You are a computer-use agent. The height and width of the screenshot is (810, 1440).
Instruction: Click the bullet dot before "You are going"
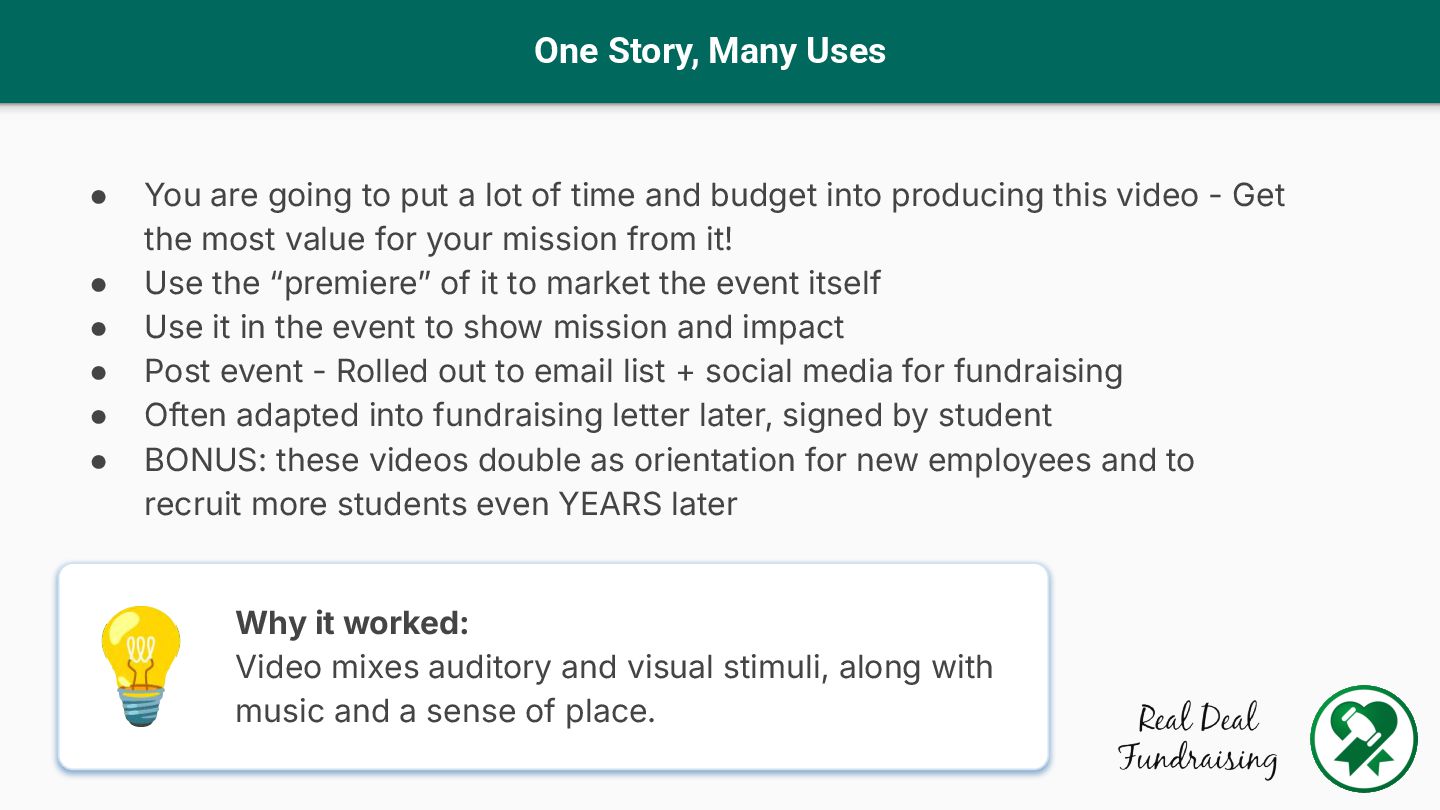99,196
